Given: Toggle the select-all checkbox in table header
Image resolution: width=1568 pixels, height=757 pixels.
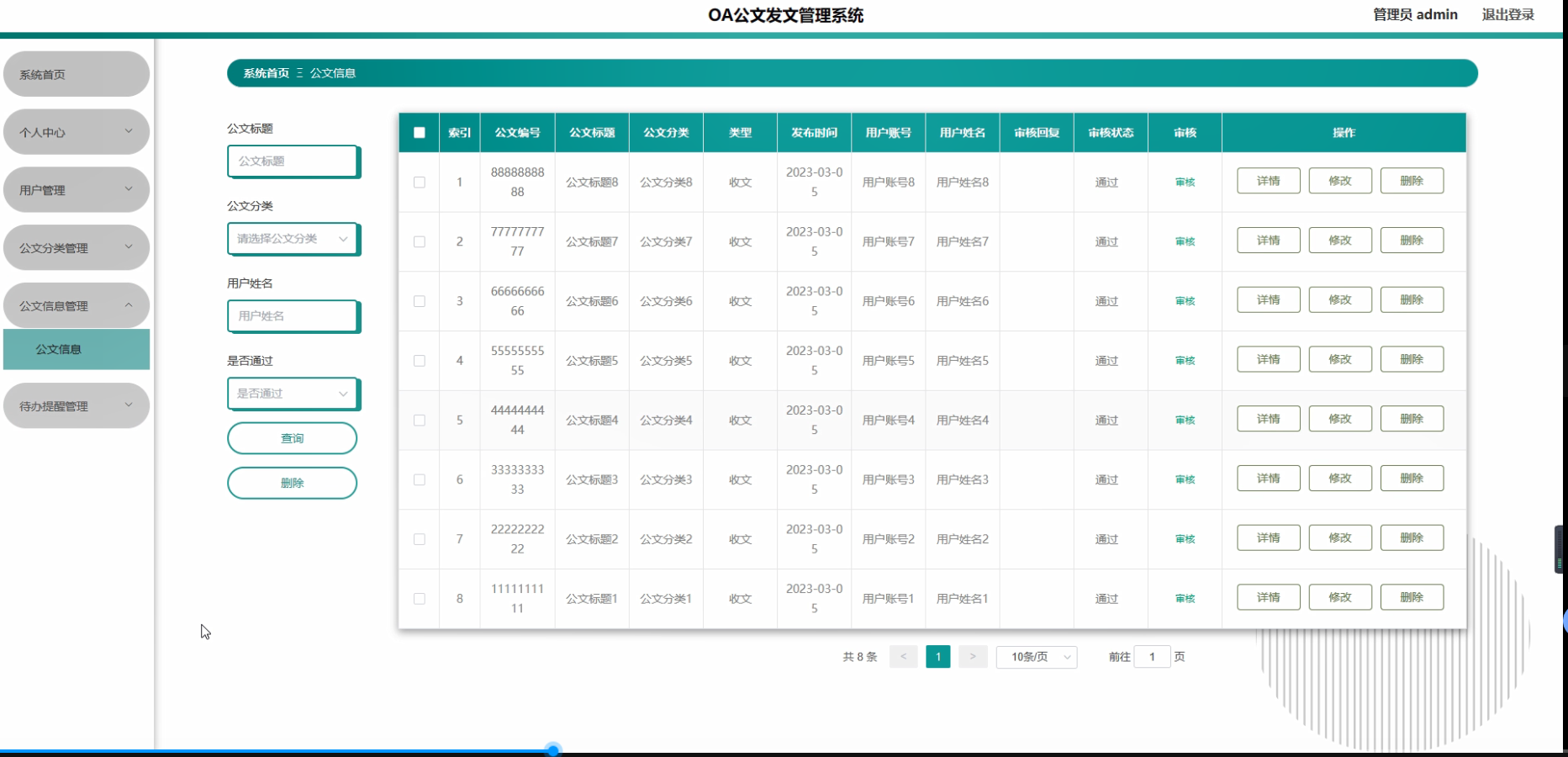Looking at the screenshot, I should coord(420,132).
